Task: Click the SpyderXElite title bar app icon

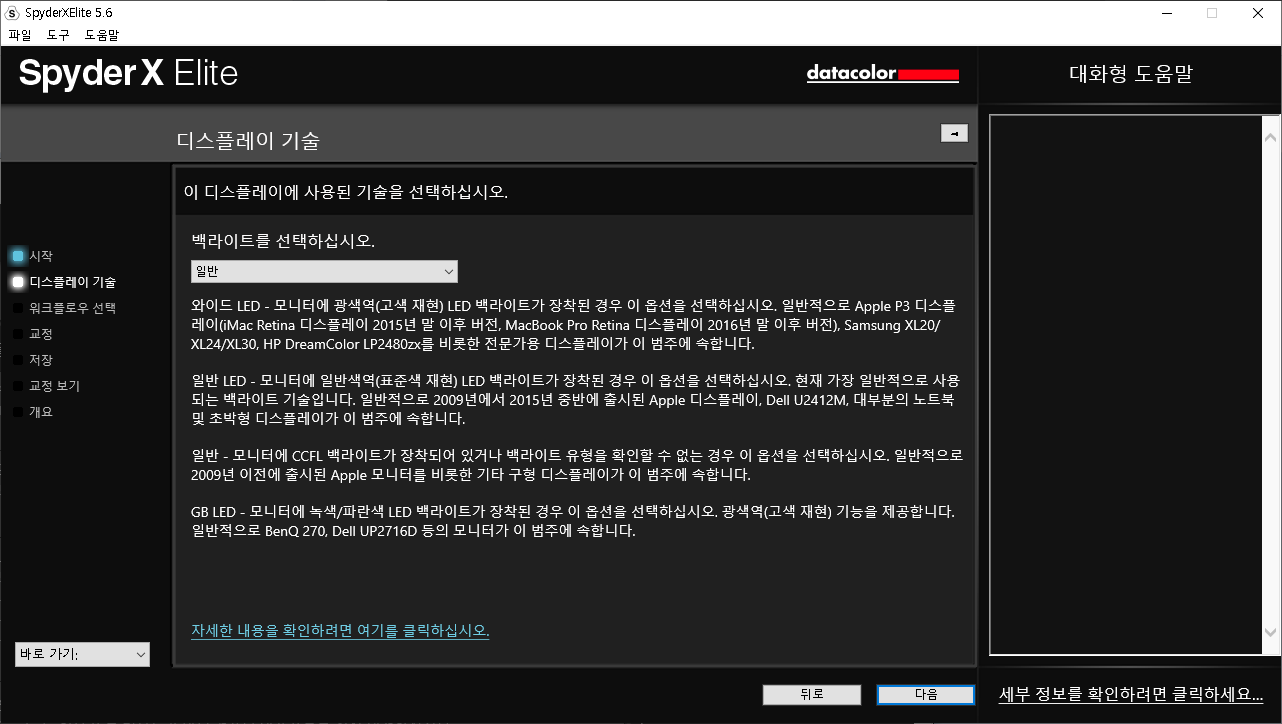Action: point(12,13)
